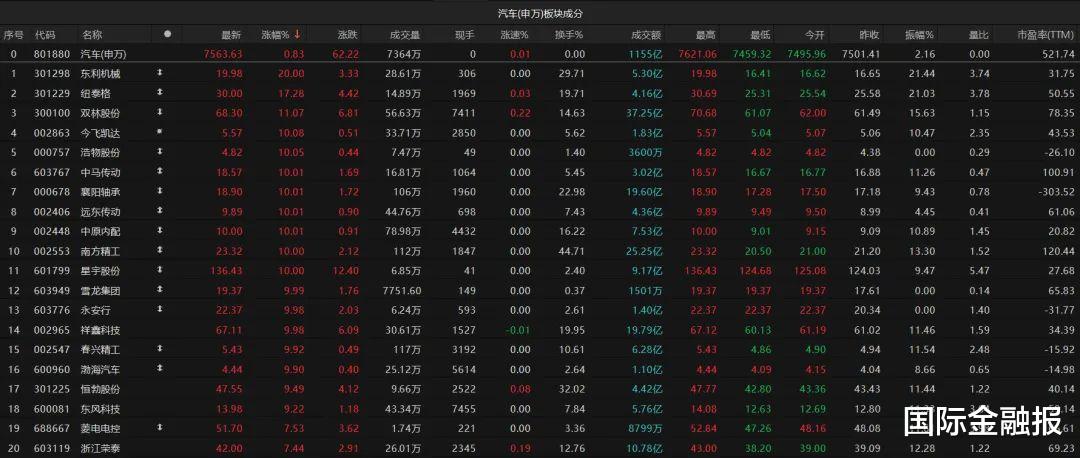Select stock name 纽泰格

(x=96, y=92)
